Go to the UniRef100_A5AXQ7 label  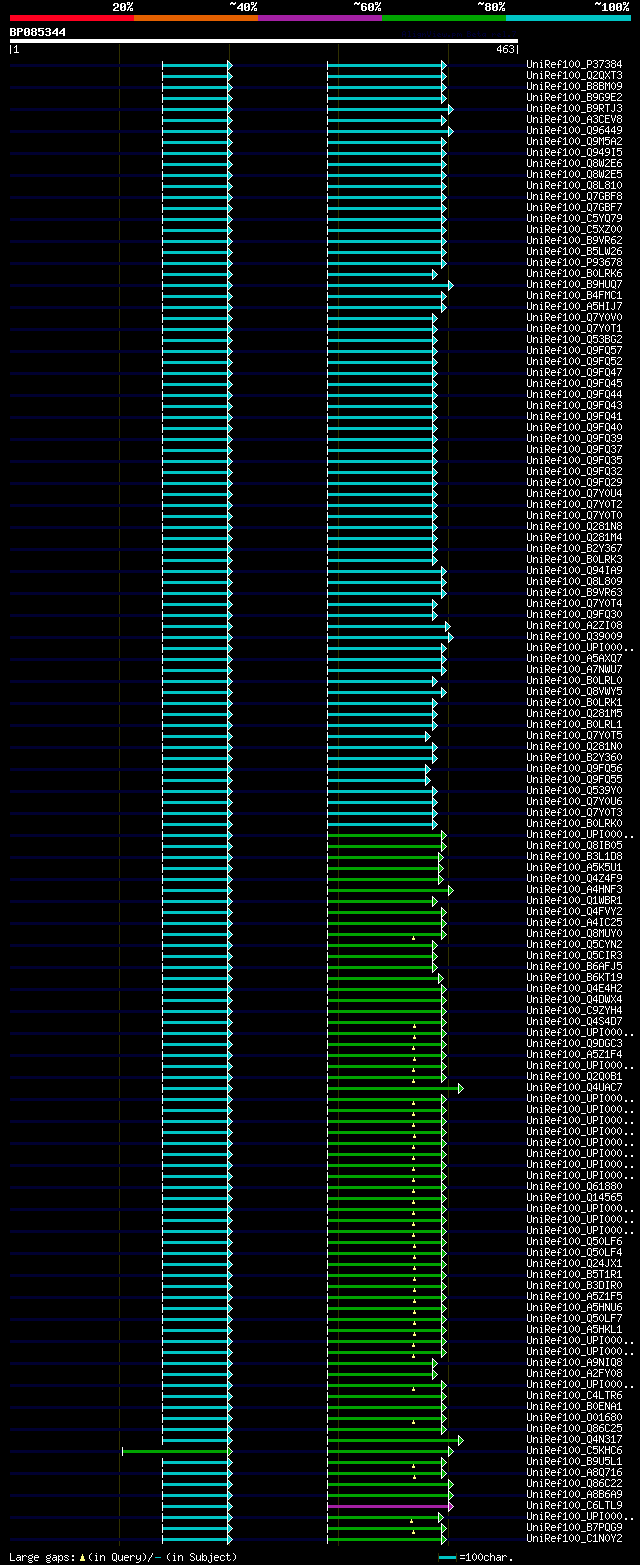pyautogui.click(x=574, y=659)
